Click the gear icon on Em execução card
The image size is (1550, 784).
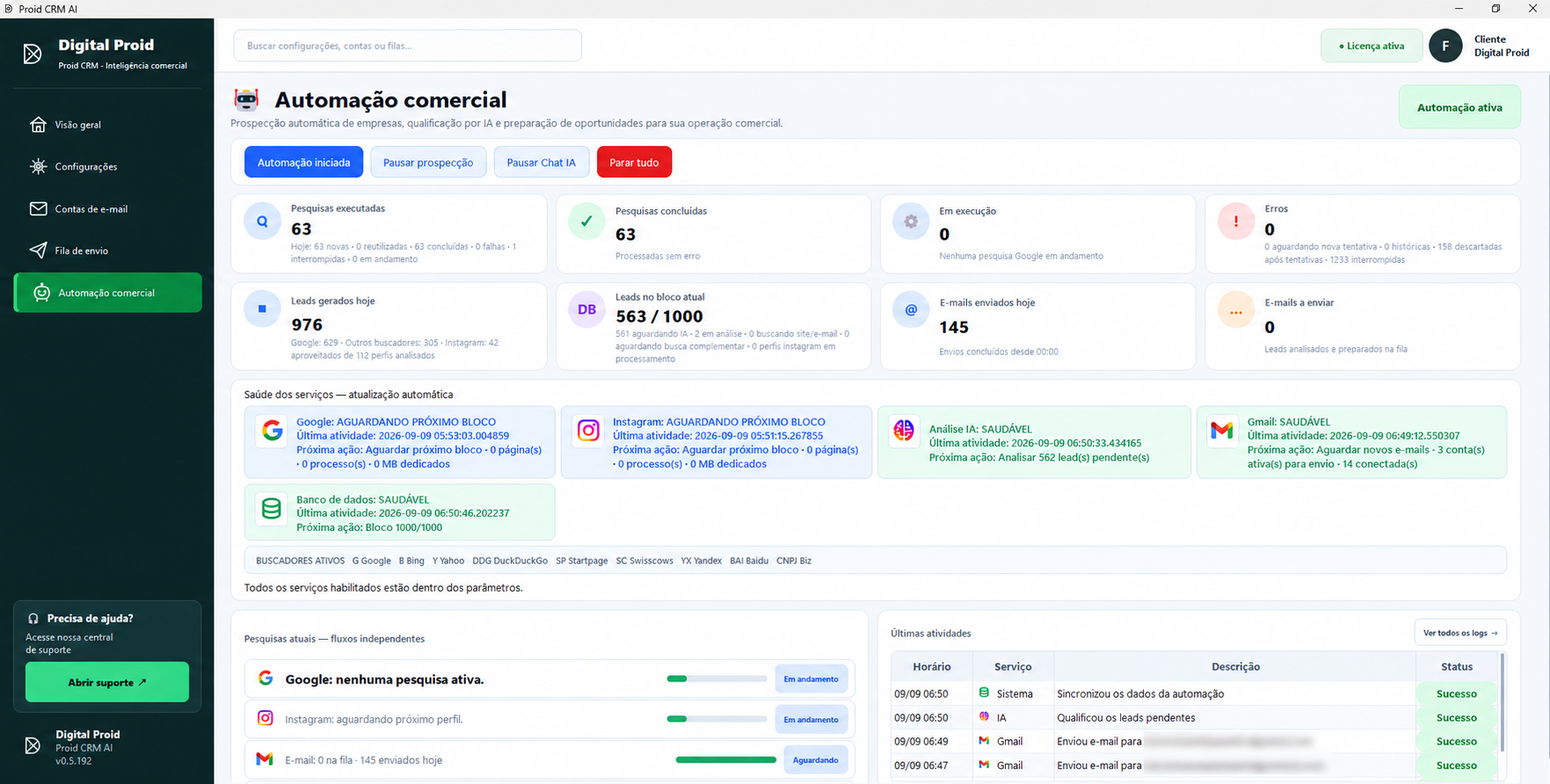point(911,221)
